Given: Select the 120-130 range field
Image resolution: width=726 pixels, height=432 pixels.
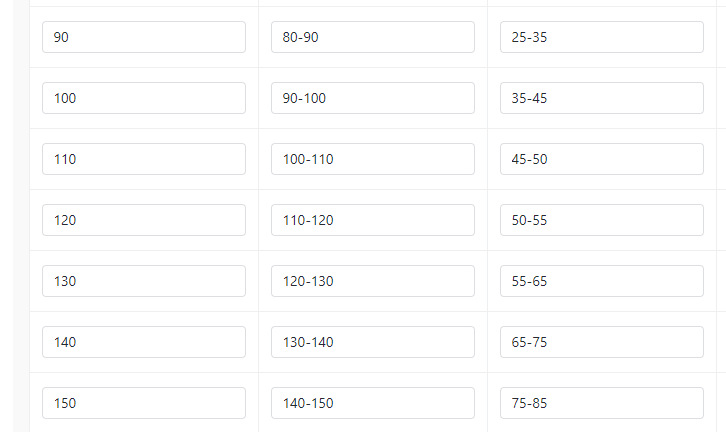Looking at the screenshot, I should coord(372,281).
